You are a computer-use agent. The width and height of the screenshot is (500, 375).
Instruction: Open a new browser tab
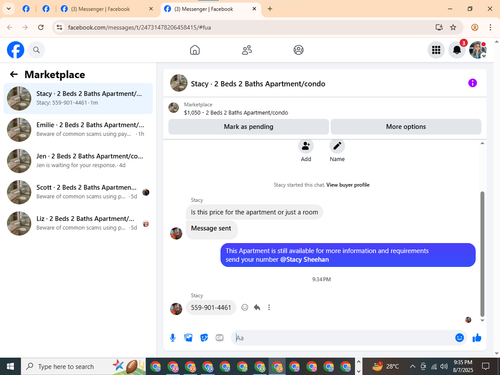270,9
